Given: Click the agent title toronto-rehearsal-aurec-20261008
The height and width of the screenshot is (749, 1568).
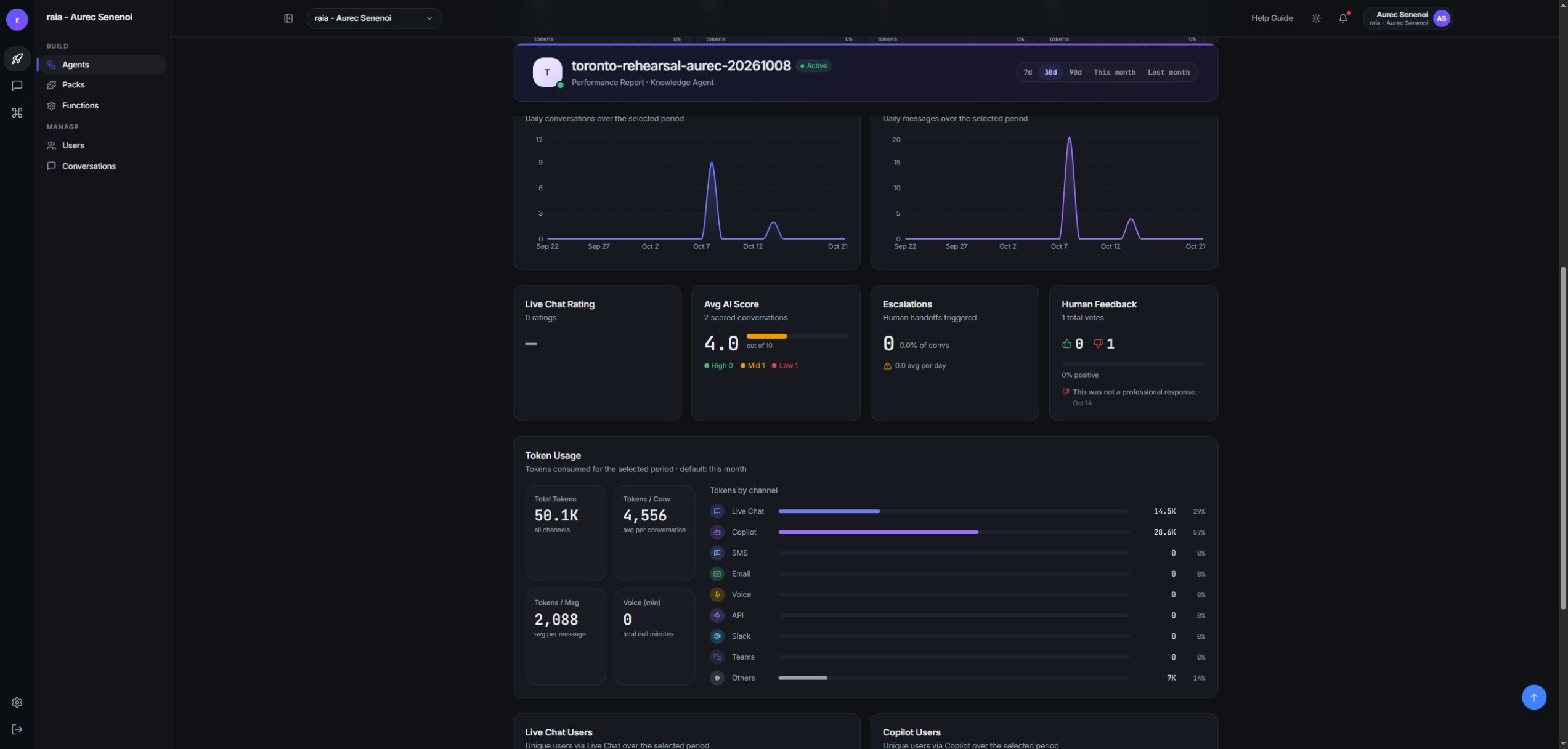Looking at the screenshot, I should [x=681, y=66].
